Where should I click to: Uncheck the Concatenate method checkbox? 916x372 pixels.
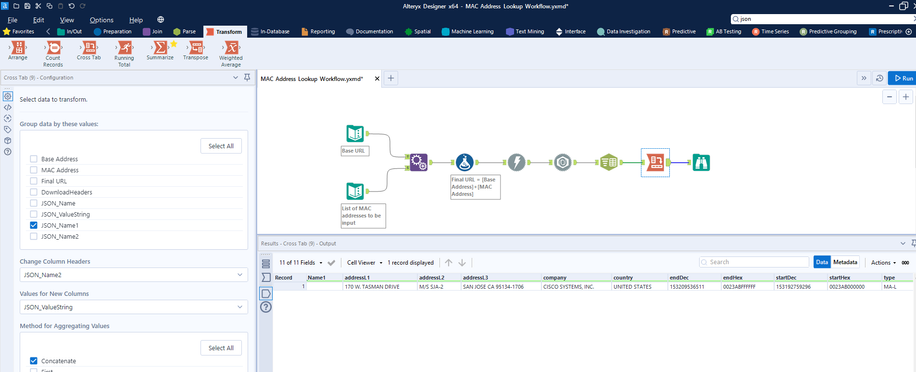point(34,361)
